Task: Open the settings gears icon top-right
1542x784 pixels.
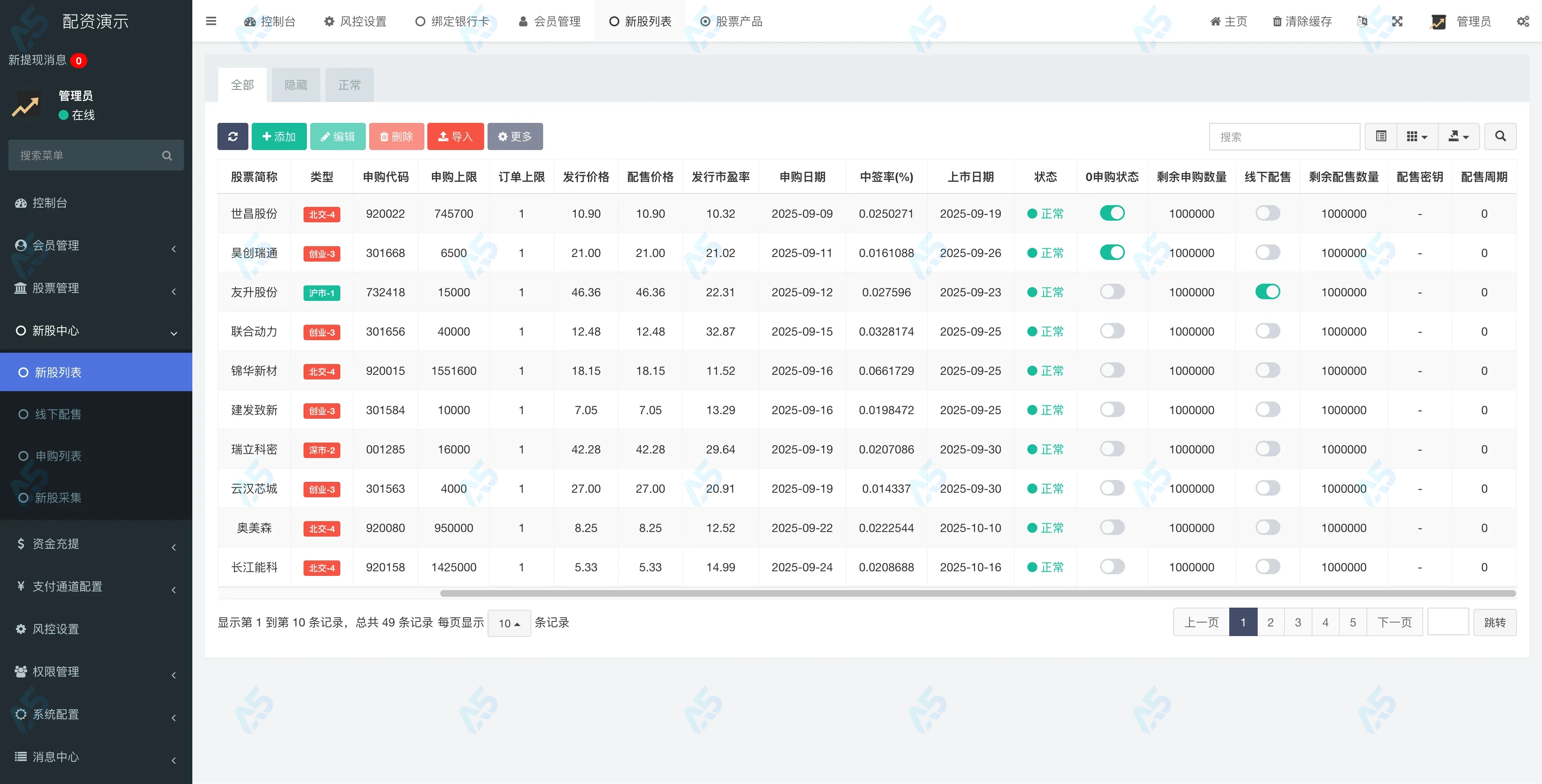Action: 1523,22
